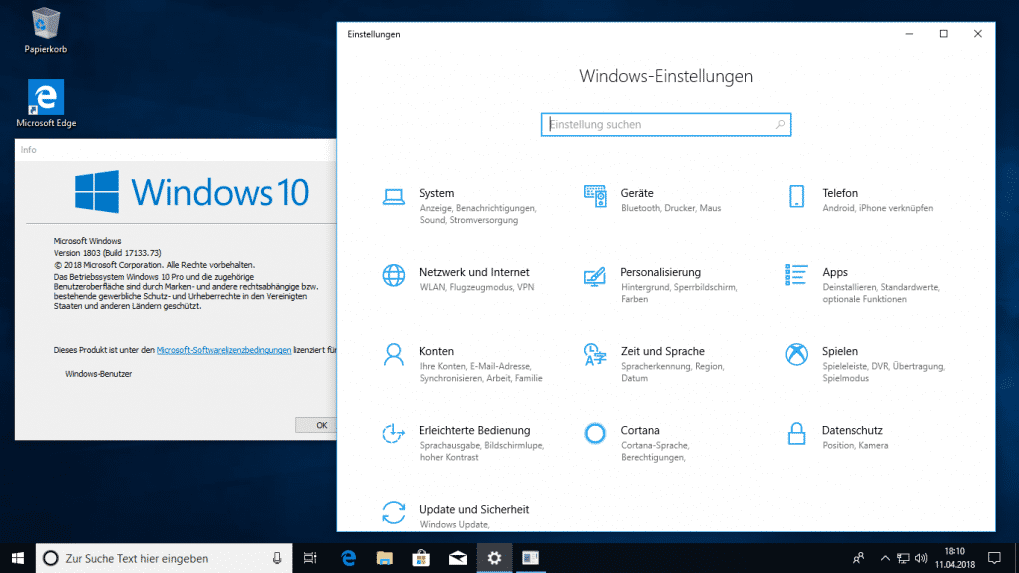
Task: Click the network icon in system tray
Action: [x=903, y=558]
